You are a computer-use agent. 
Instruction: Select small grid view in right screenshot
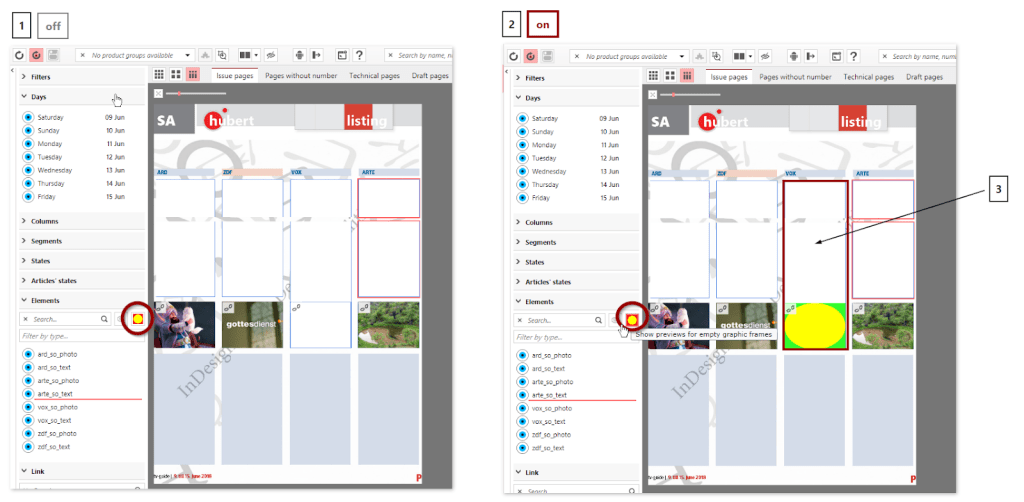pyautogui.click(x=653, y=76)
